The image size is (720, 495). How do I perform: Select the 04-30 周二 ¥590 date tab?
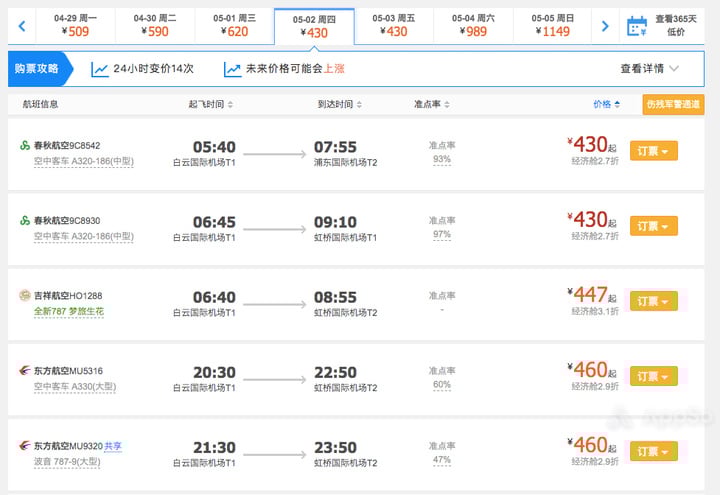[155, 26]
